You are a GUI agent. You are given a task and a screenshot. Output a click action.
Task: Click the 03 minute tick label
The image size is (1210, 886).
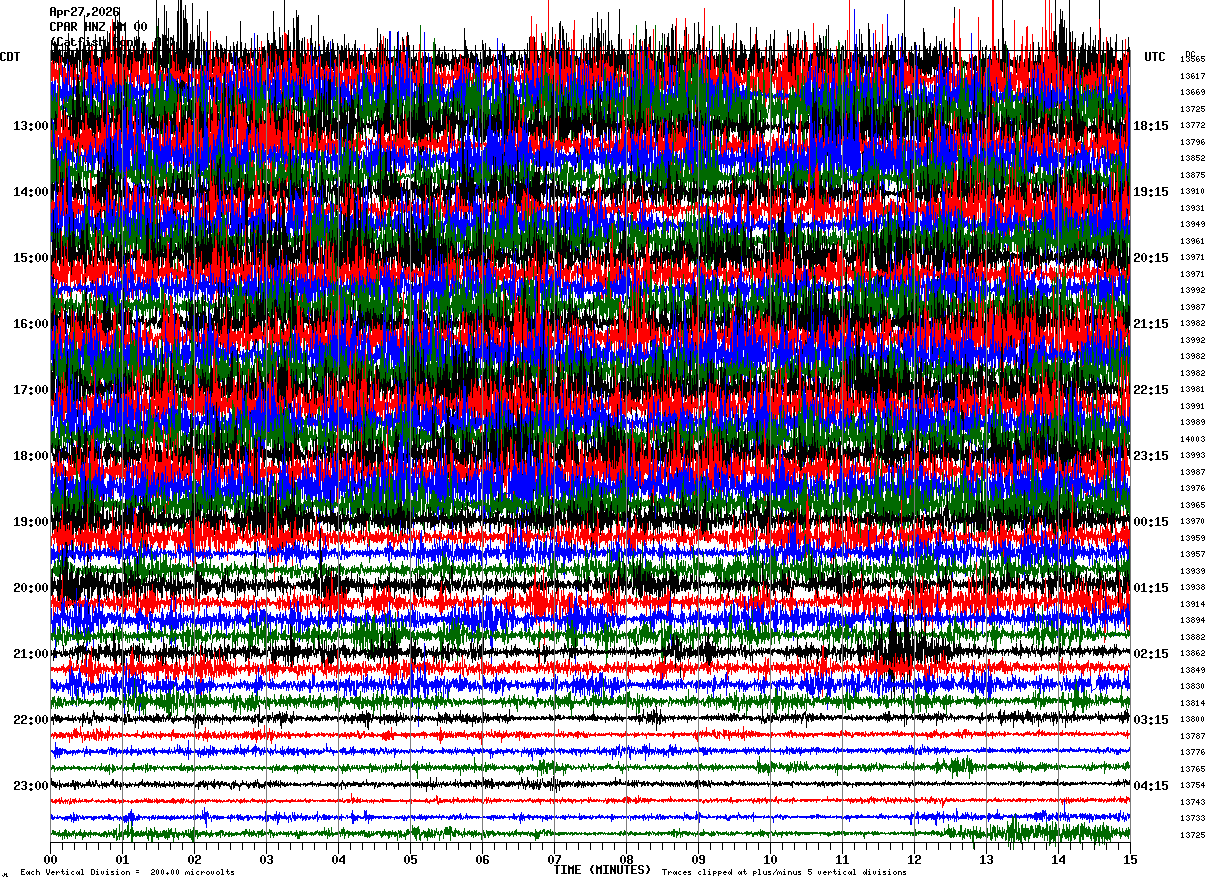(267, 859)
